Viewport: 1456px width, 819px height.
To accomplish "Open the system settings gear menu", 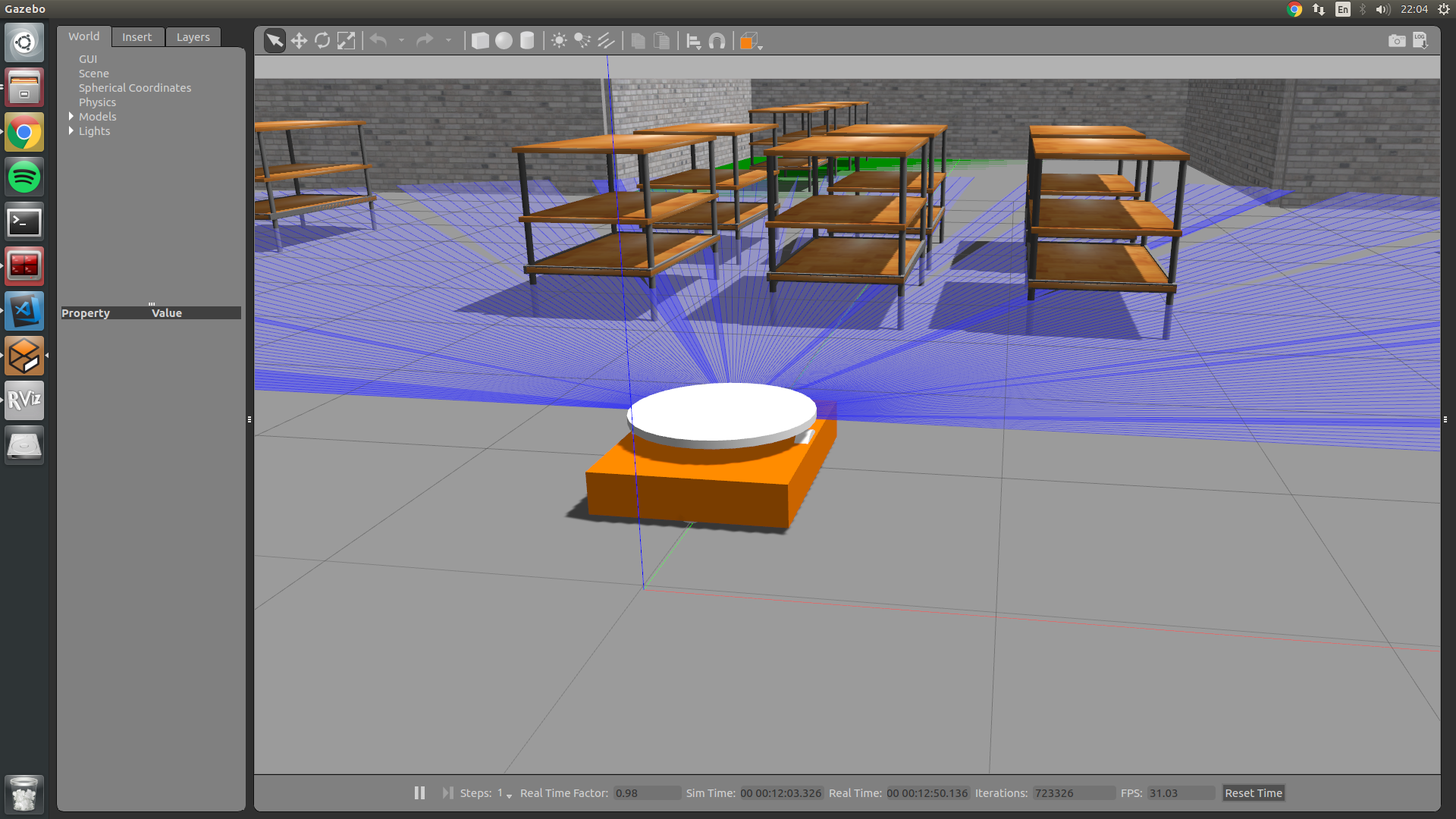I will [1444, 9].
